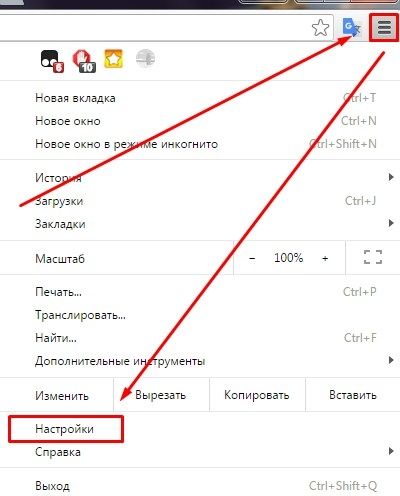Open Настройки from the menu
This screenshot has height=496, width=400.
64,429
